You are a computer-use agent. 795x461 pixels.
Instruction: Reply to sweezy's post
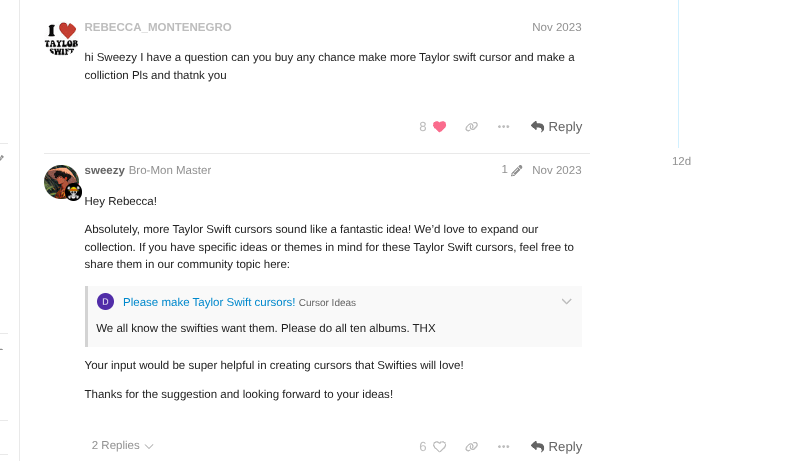tap(556, 447)
